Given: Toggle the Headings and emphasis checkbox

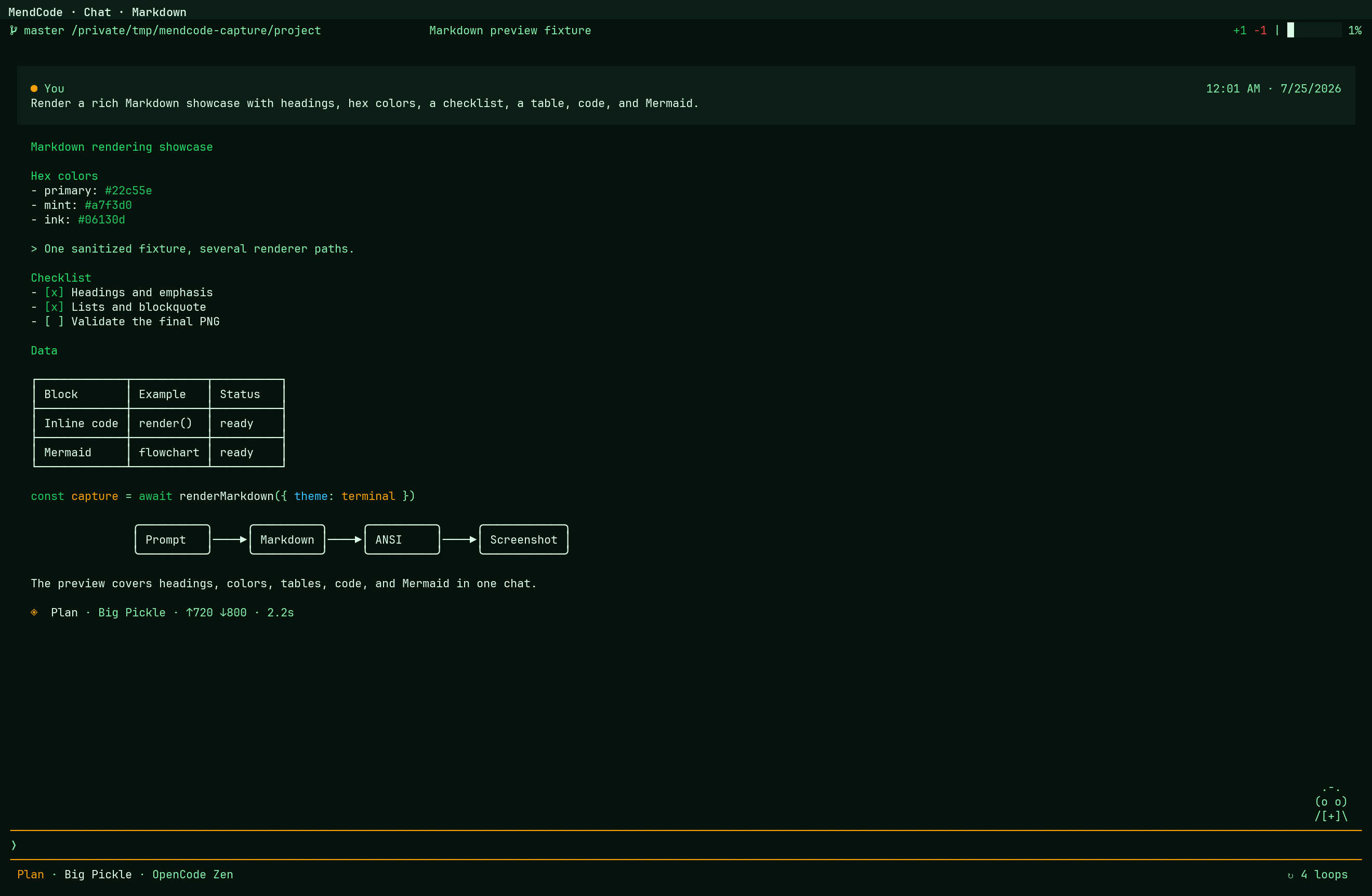Looking at the screenshot, I should pos(54,292).
